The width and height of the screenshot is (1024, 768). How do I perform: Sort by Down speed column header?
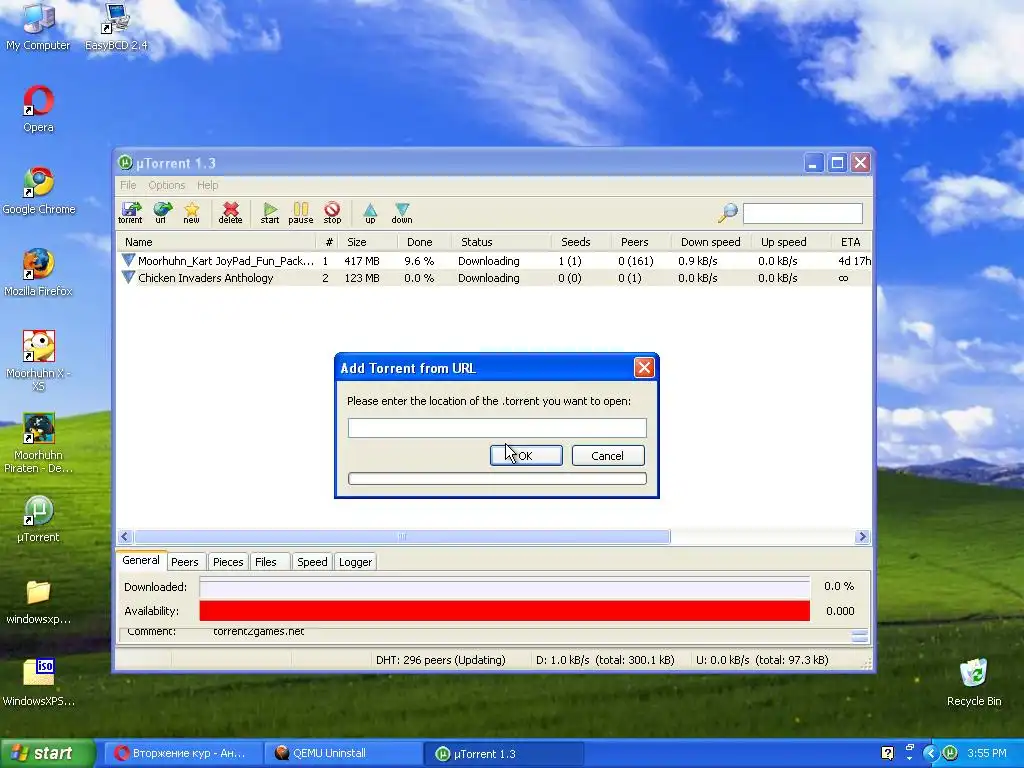click(x=711, y=242)
